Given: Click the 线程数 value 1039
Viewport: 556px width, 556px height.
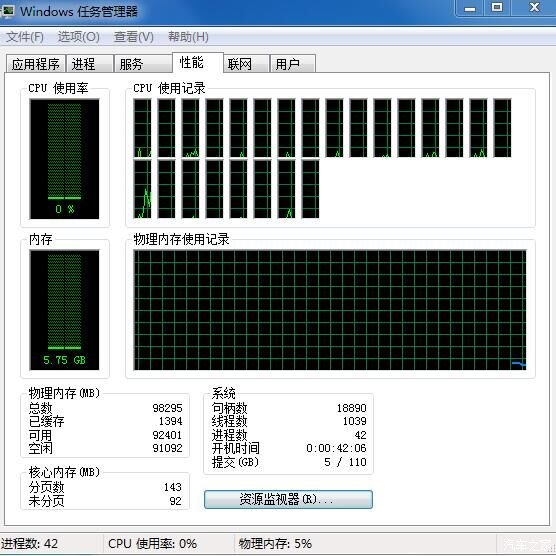Looking at the screenshot, I should pos(355,421).
